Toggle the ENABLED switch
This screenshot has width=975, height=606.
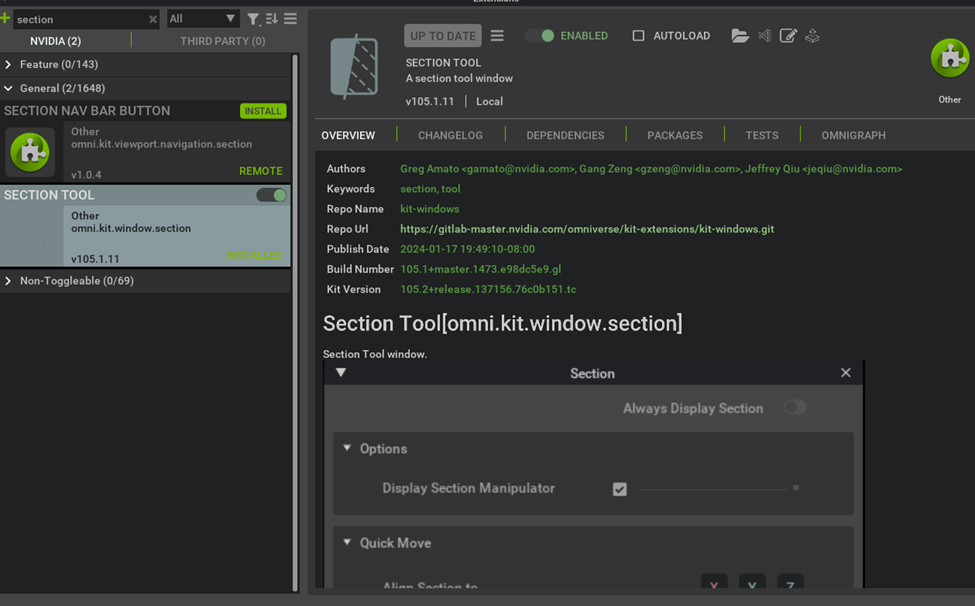tap(540, 36)
